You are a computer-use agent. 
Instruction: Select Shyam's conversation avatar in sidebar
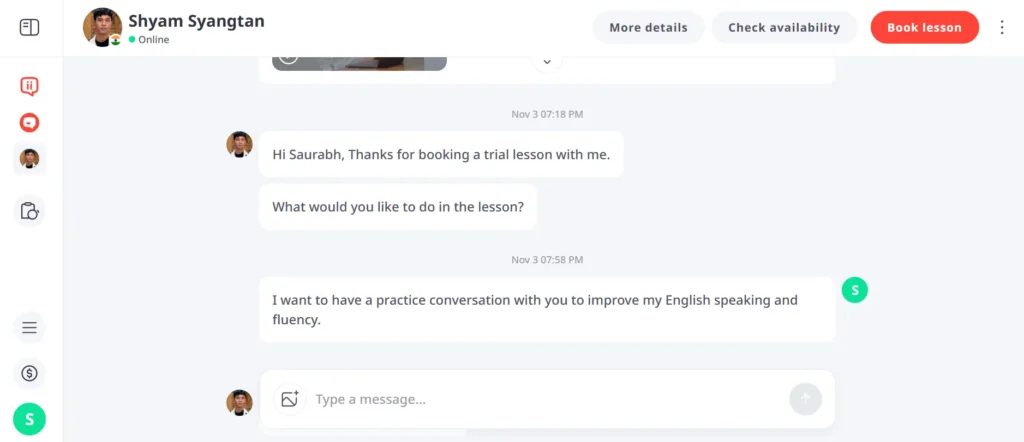pos(30,159)
